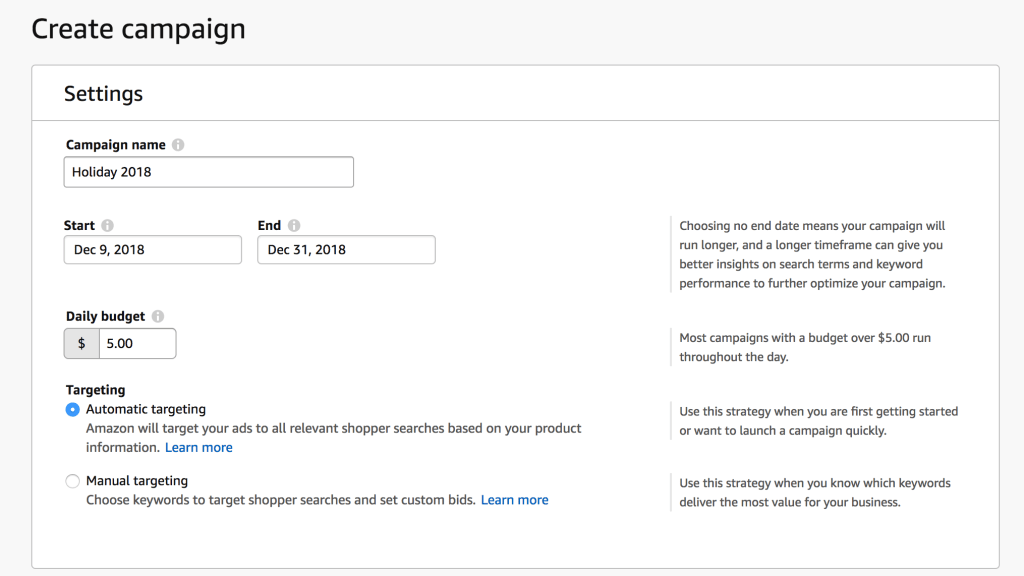This screenshot has width=1024, height=576.
Task: Show the info icon help for End
Action: click(294, 226)
